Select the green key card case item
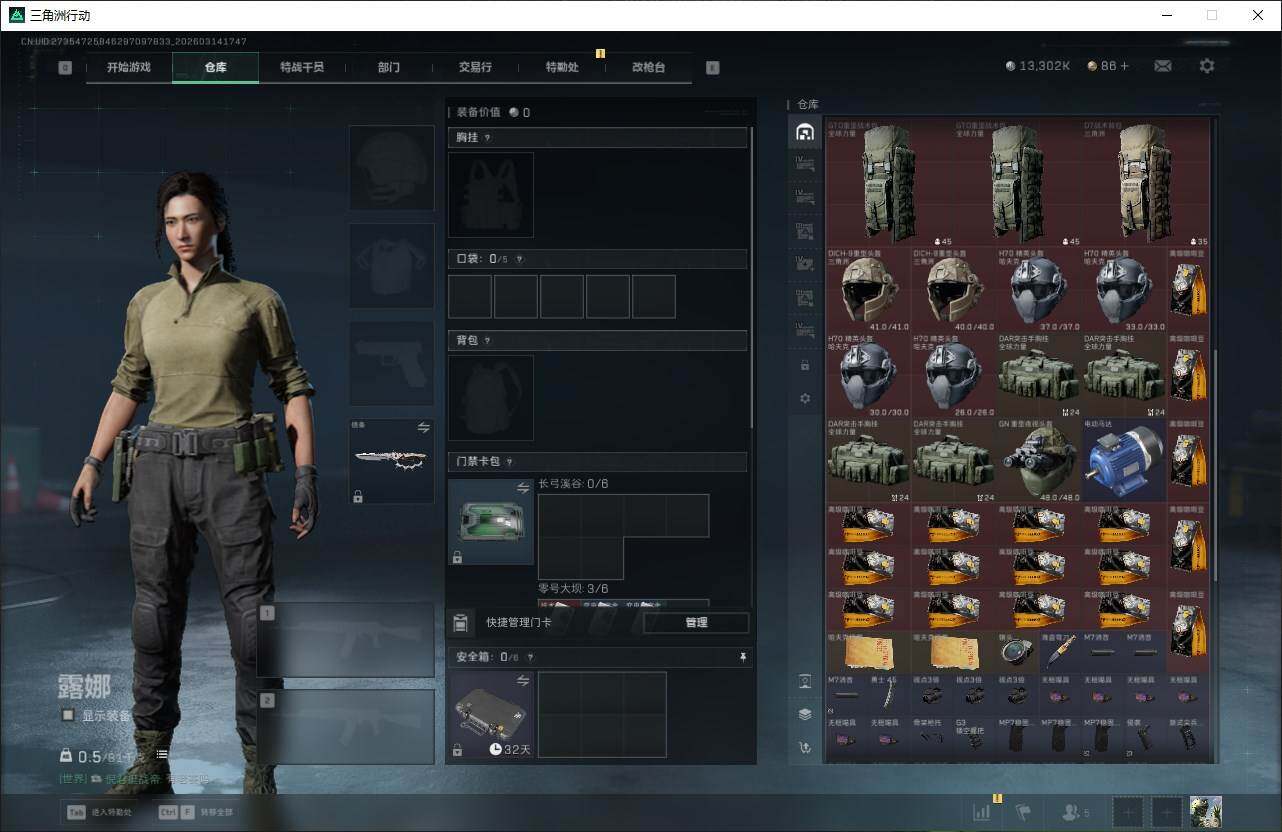1282x832 pixels. [x=491, y=522]
